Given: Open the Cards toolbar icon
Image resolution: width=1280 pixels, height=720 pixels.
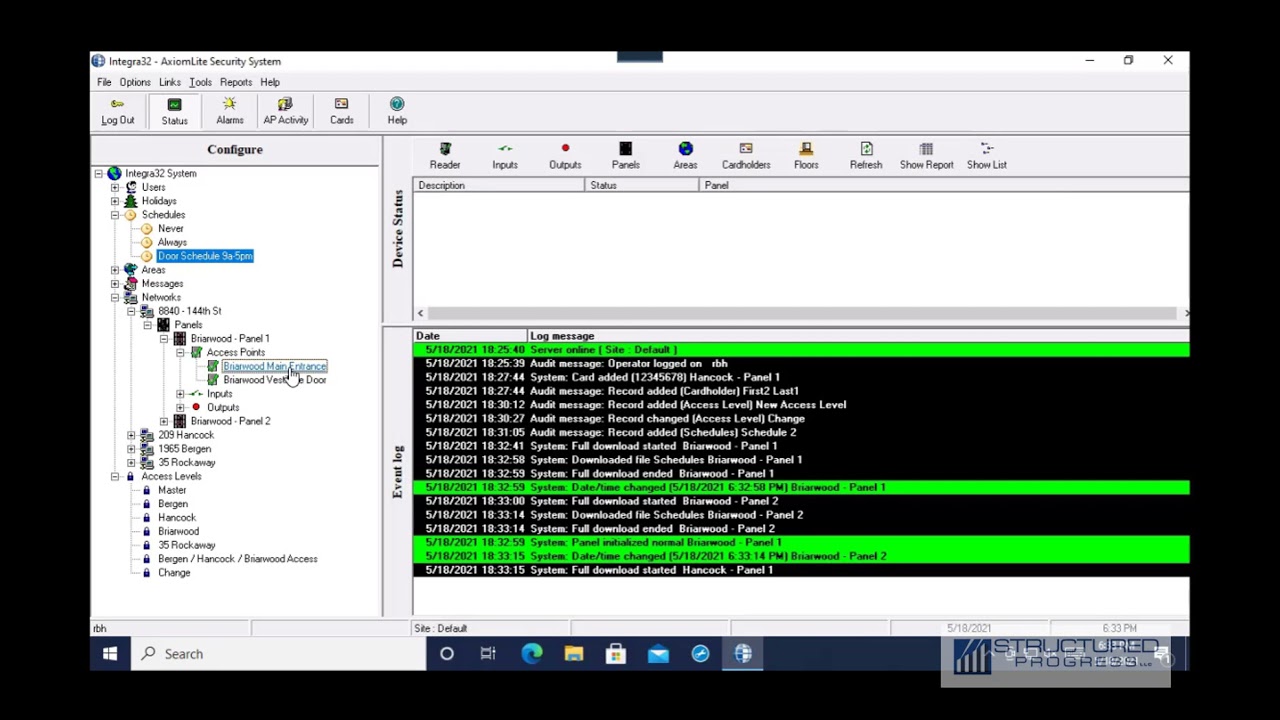Looking at the screenshot, I should point(341,111).
